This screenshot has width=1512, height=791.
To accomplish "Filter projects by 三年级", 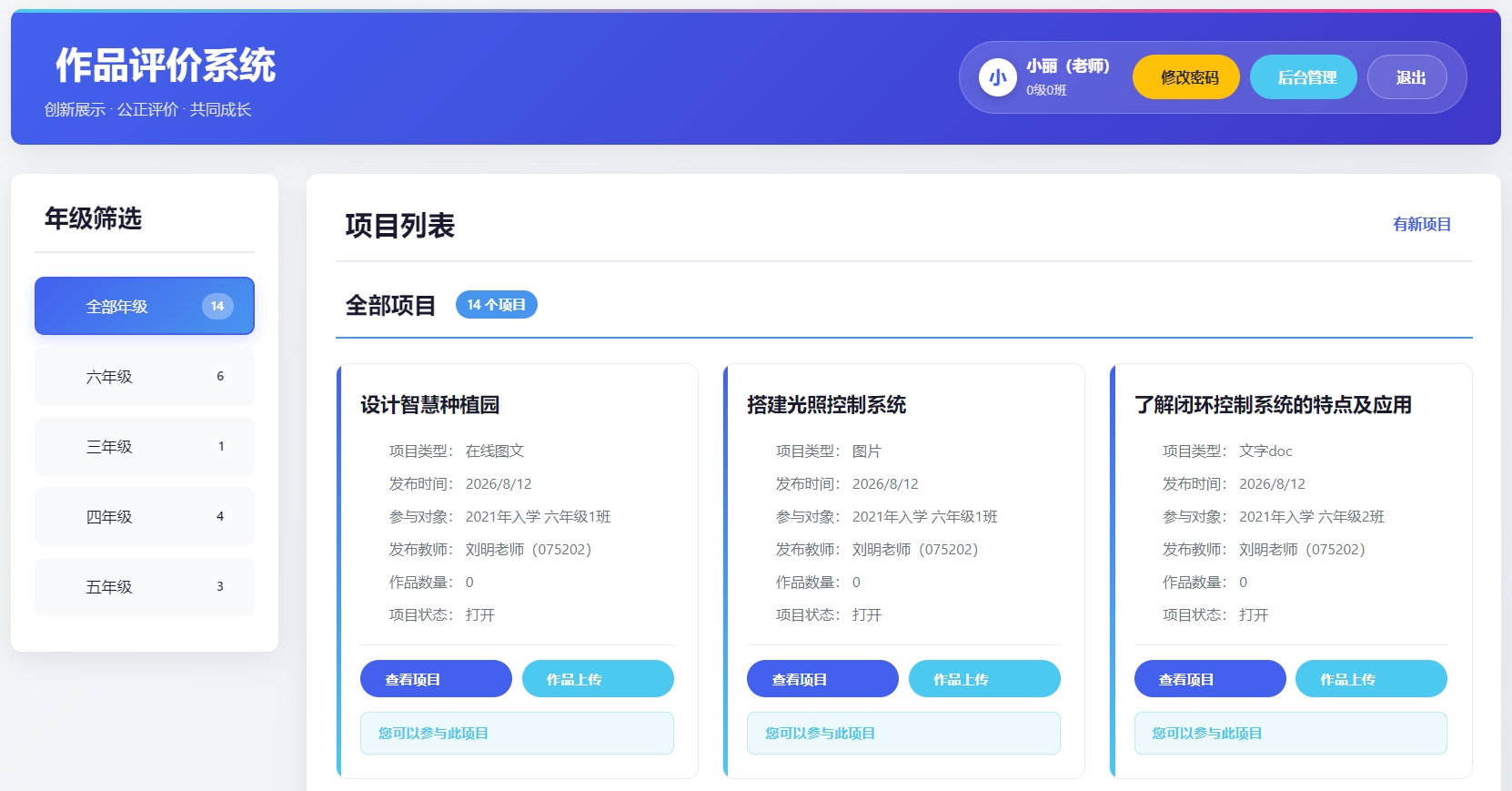I will pos(145,446).
